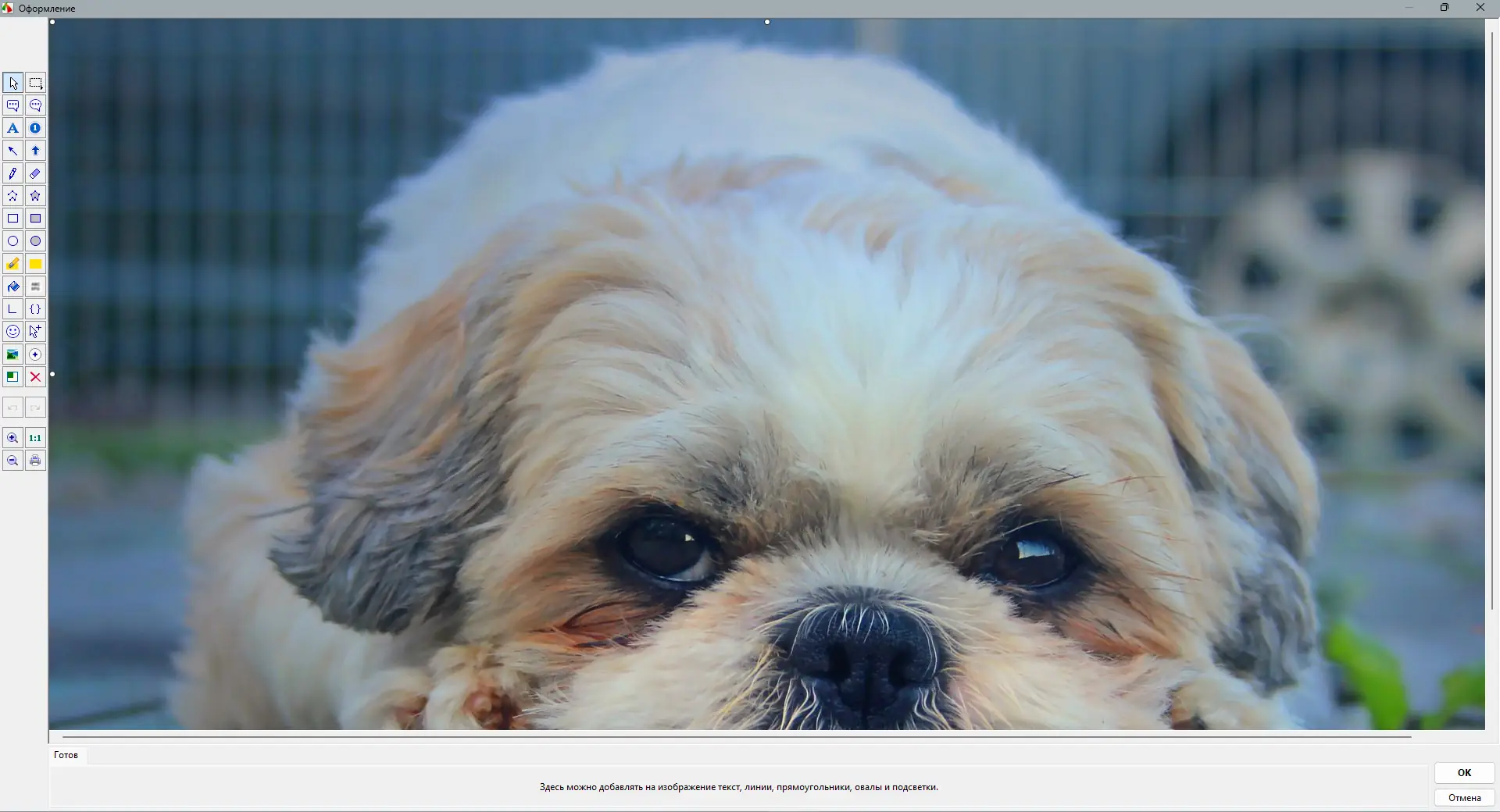The image size is (1500, 812).
Task: Select the yellow highlight rectangle tool
Action: [x=35, y=264]
